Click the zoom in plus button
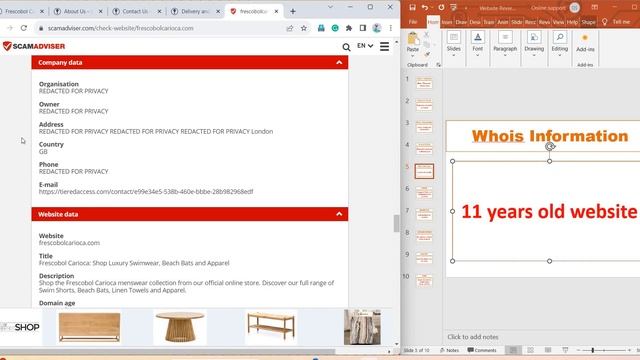The image size is (640, 360). pos(629,350)
